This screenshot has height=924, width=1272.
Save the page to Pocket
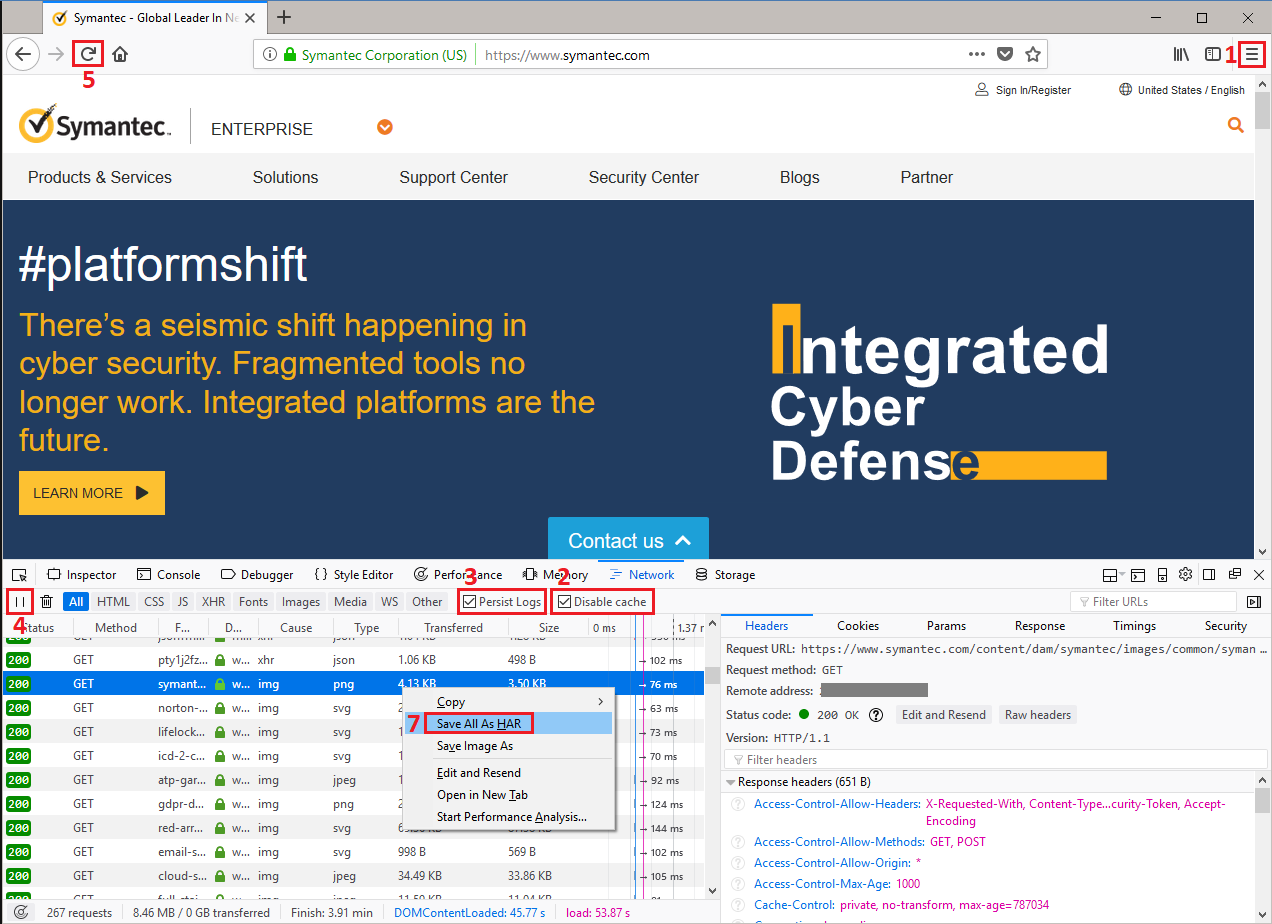1005,55
